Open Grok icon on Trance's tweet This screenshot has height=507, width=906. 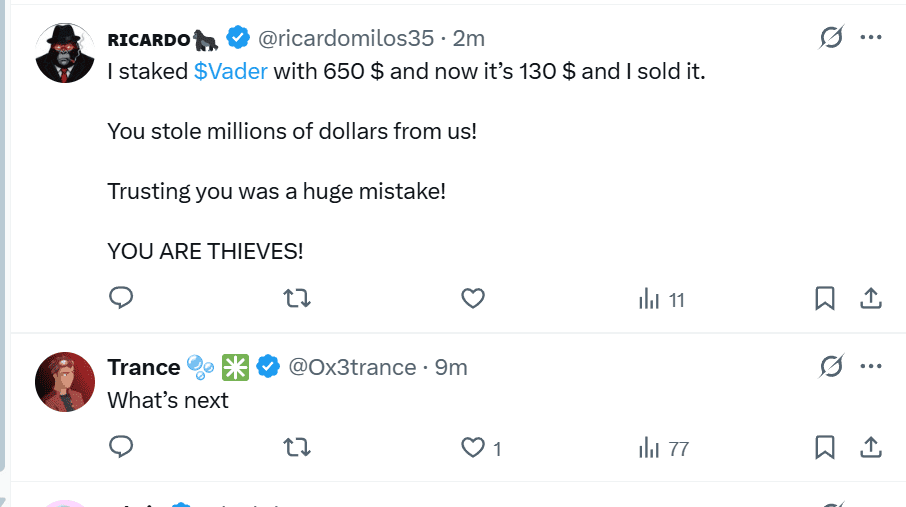tap(830, 367)
